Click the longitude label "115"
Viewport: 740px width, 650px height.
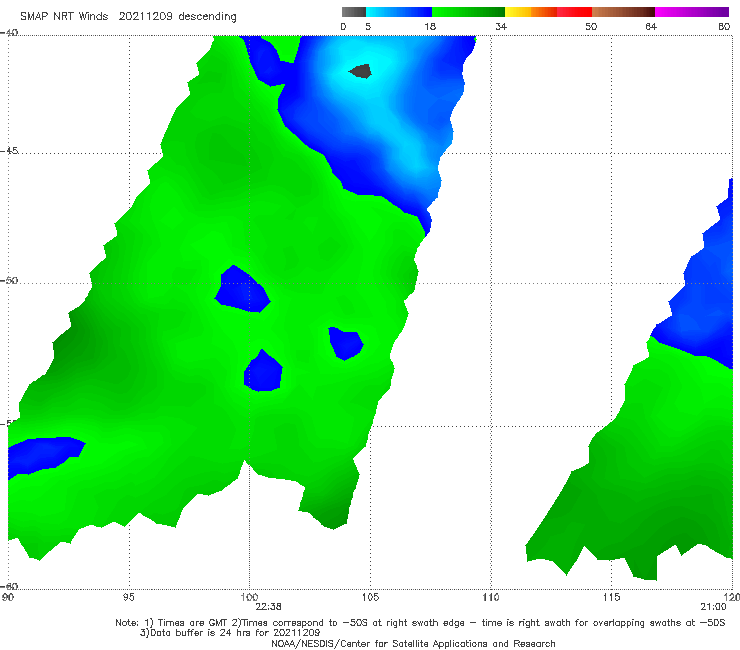pyautogui.click(x=612, y=598)
